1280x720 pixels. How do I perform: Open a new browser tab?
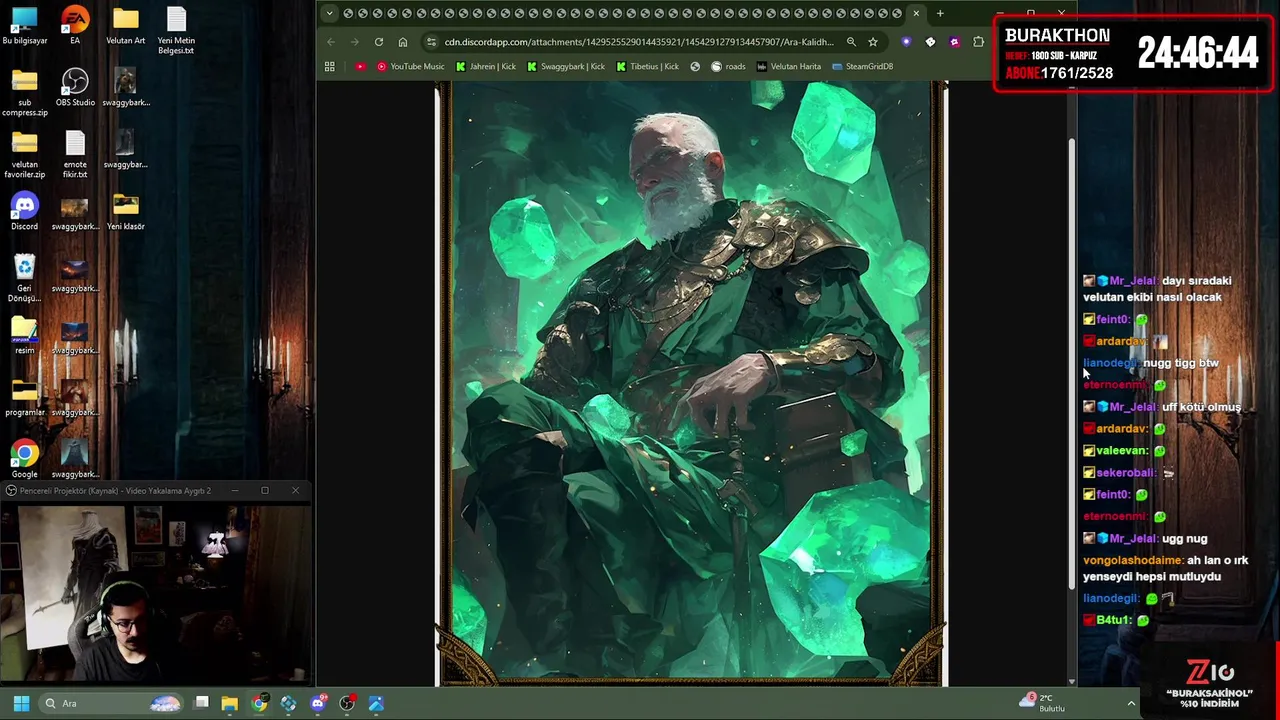coord(940,13)
